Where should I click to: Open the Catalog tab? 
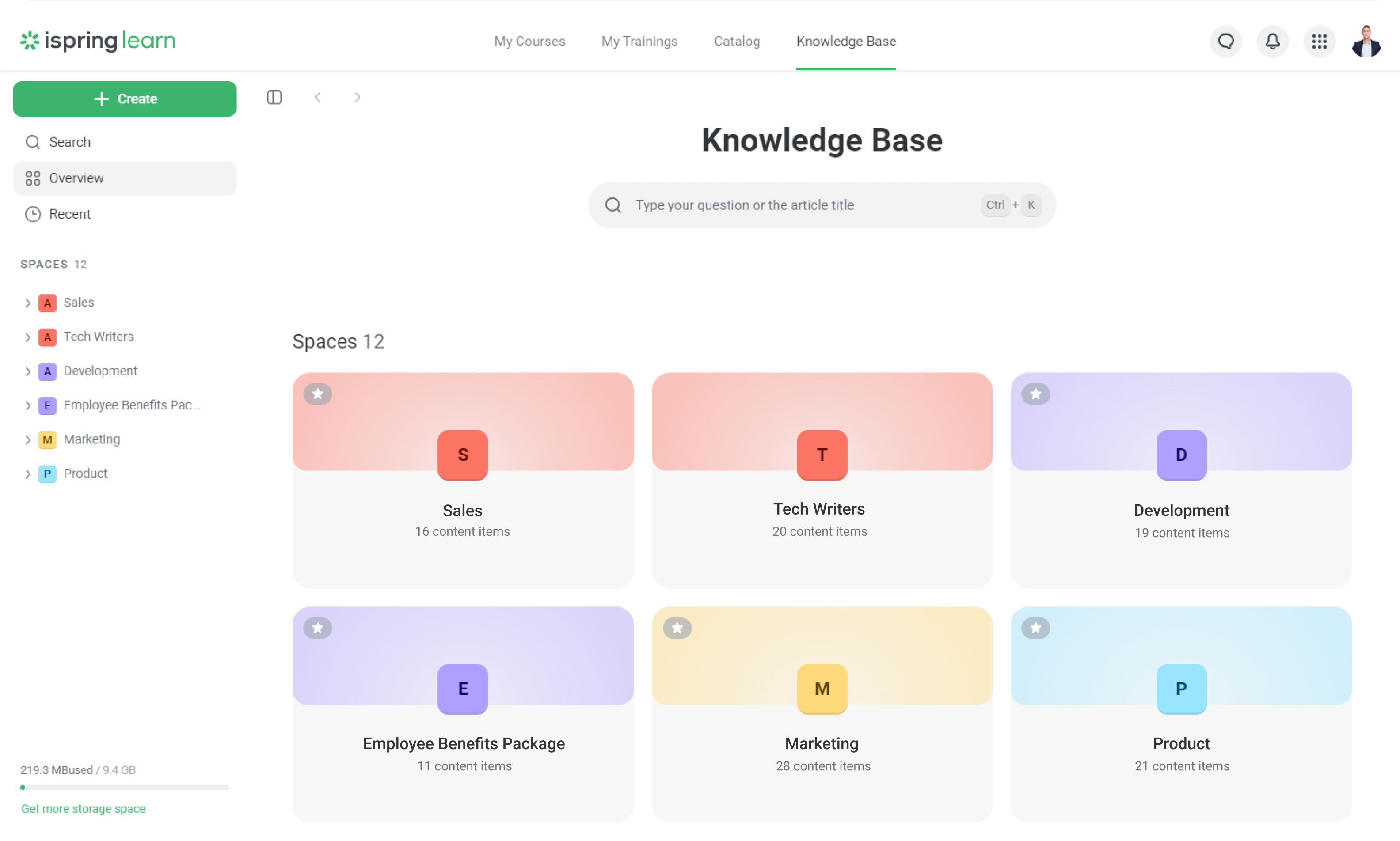click(x=737, y=41)
